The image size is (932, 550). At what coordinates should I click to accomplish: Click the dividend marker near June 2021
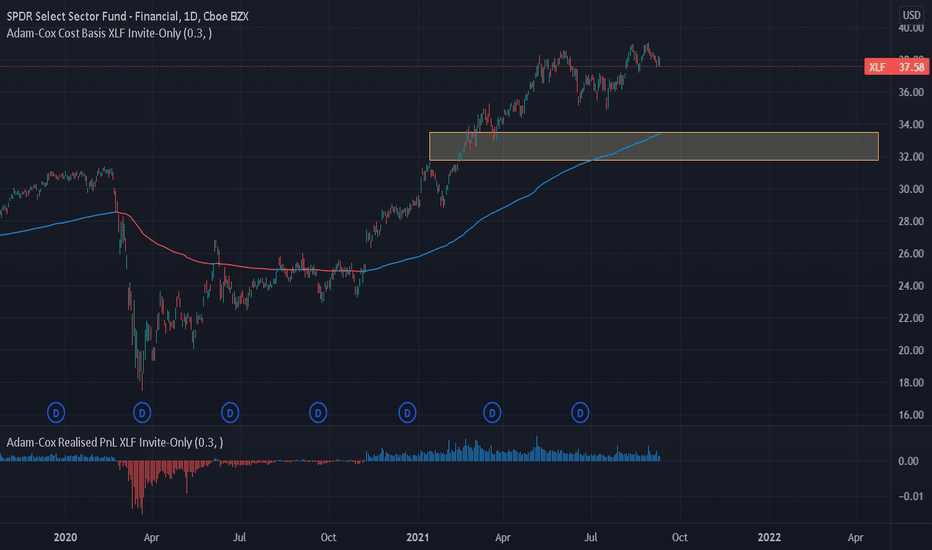click(580, 412)
